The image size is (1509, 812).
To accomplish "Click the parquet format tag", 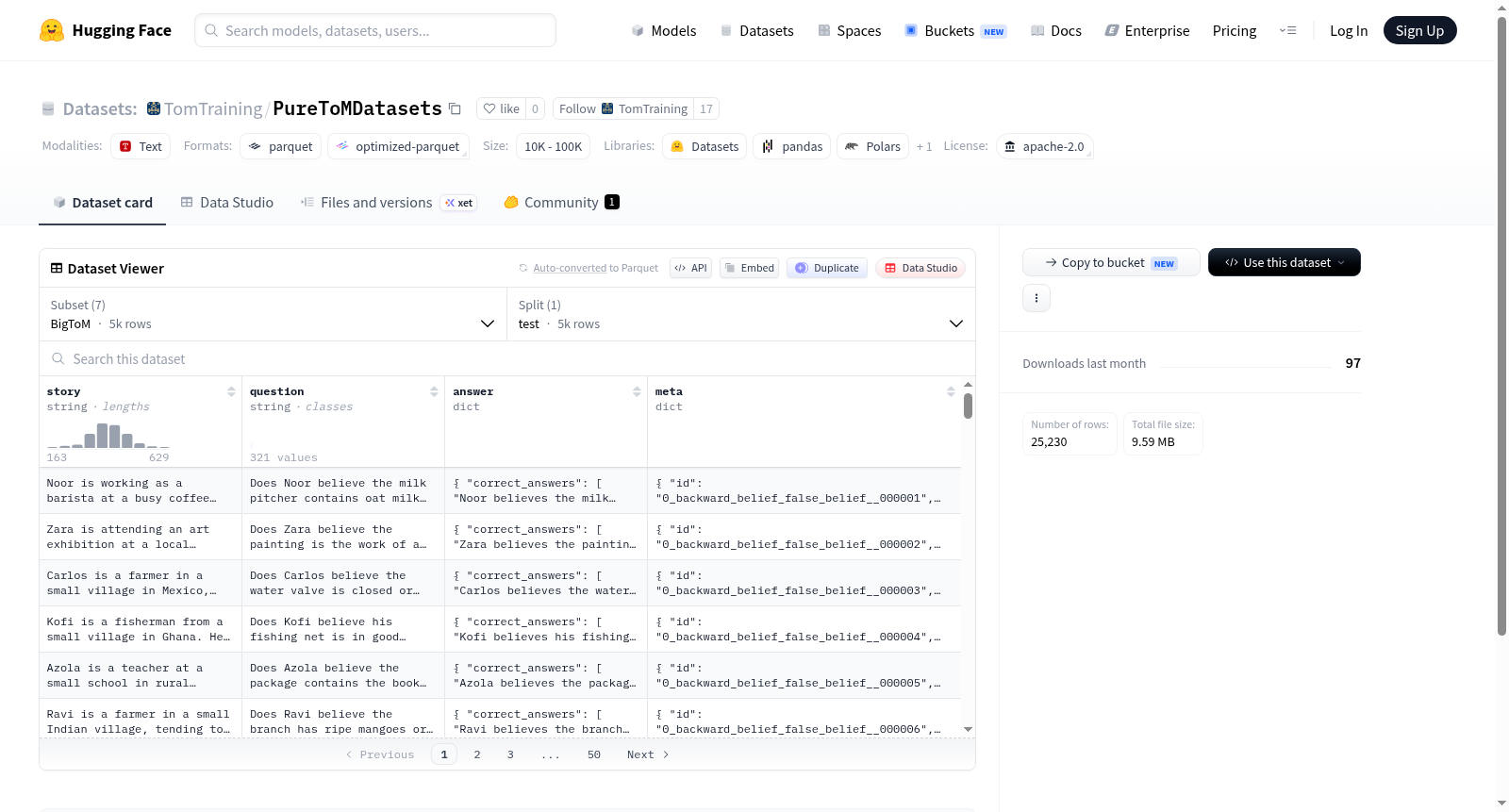I will 280,146.
